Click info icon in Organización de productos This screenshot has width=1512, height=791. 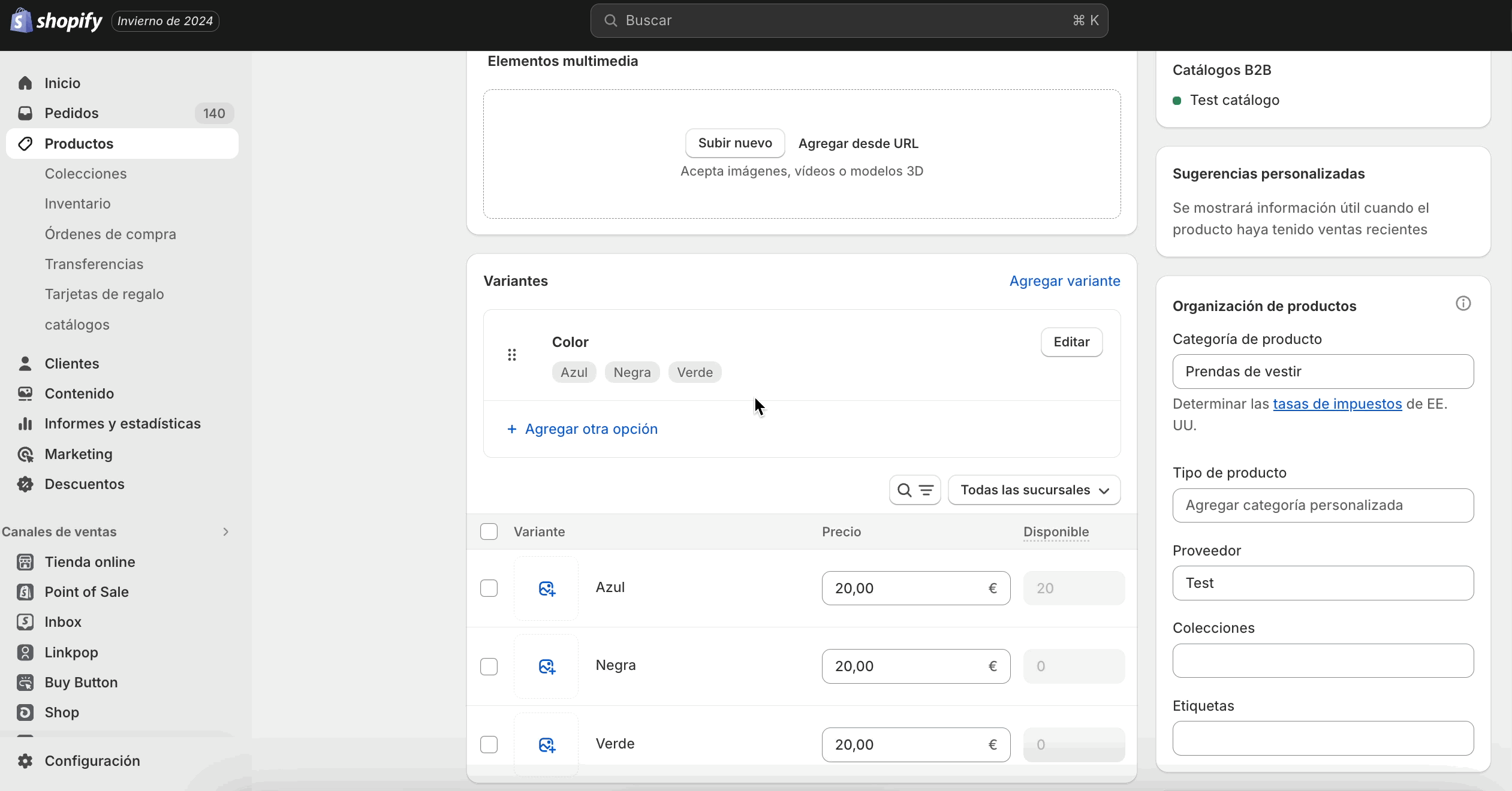1463,304
